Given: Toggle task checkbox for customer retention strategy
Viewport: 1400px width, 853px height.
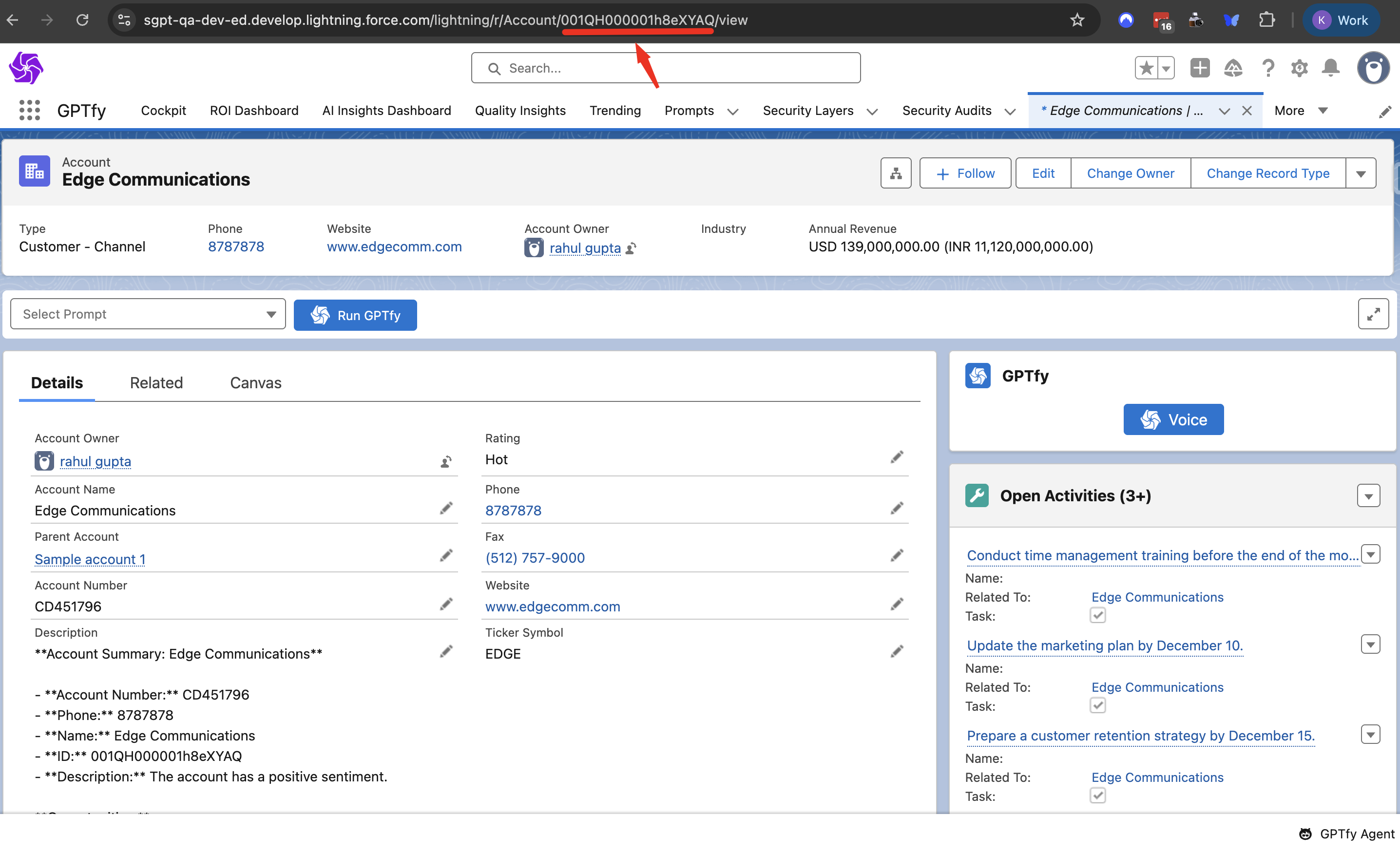Looking at the screenshot, I should pos(1097,796).
